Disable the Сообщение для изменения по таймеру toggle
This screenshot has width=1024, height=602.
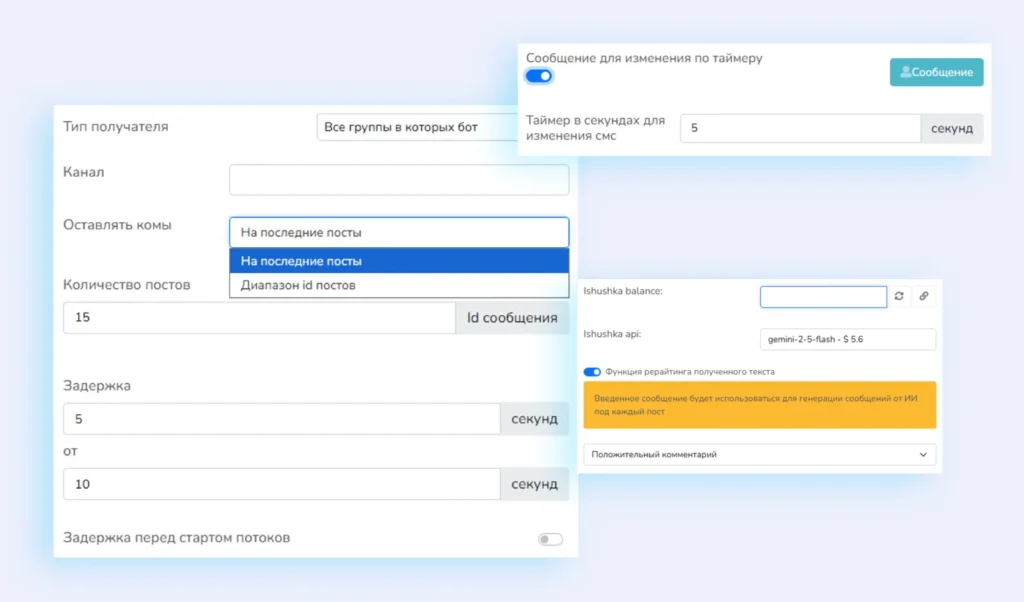coord(536,75)
